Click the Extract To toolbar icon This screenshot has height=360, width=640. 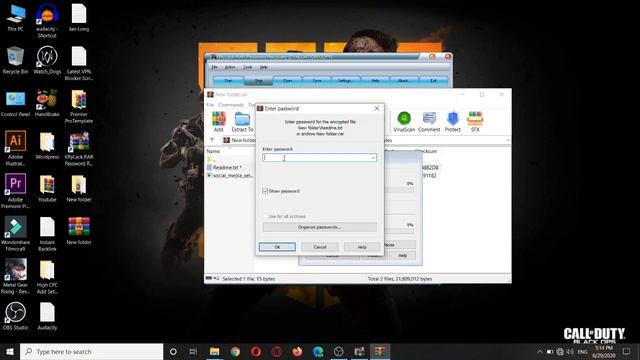[x=242, y=122]
